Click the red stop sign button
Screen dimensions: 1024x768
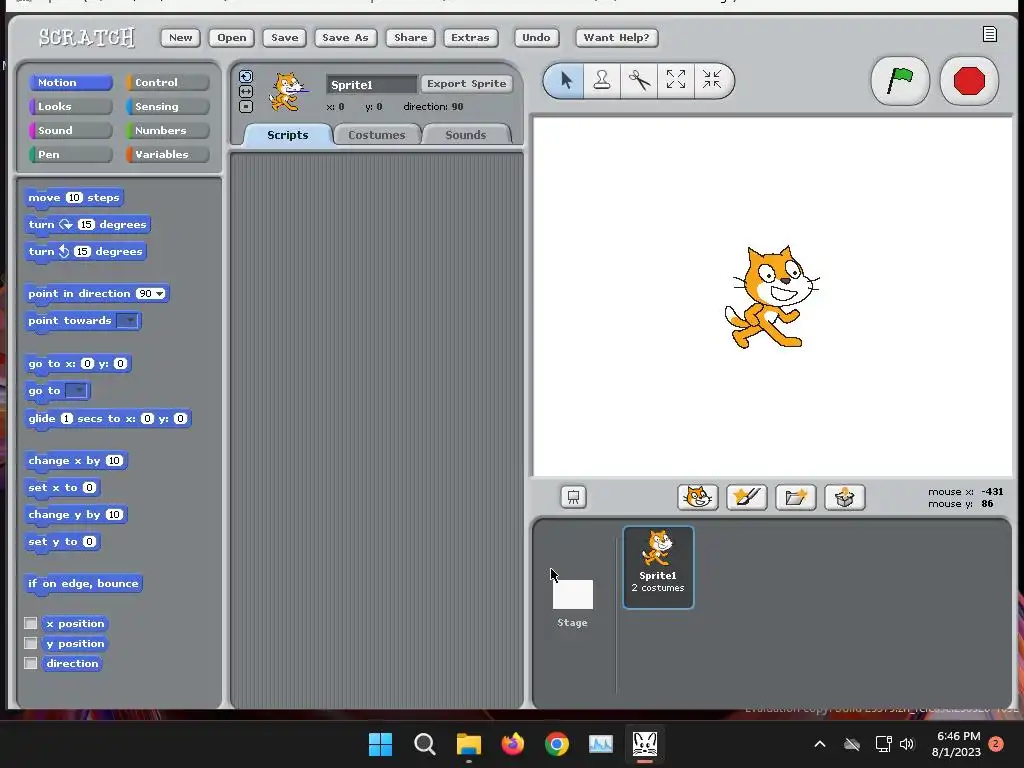click(969, 81)
